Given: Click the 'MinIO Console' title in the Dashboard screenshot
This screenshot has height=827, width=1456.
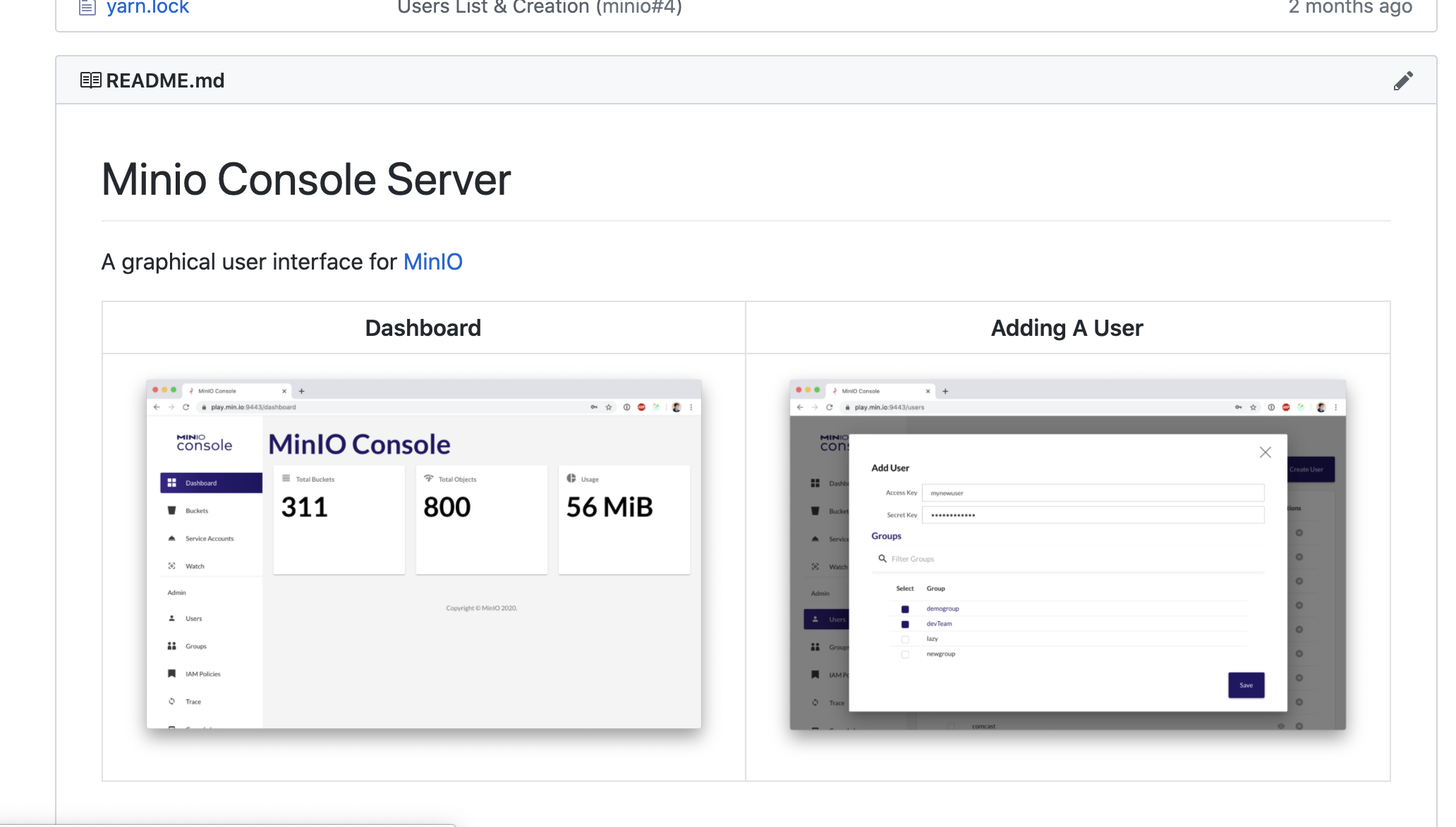Looking at the screenshot, I should pyautogui.click(x=359, y=445).
